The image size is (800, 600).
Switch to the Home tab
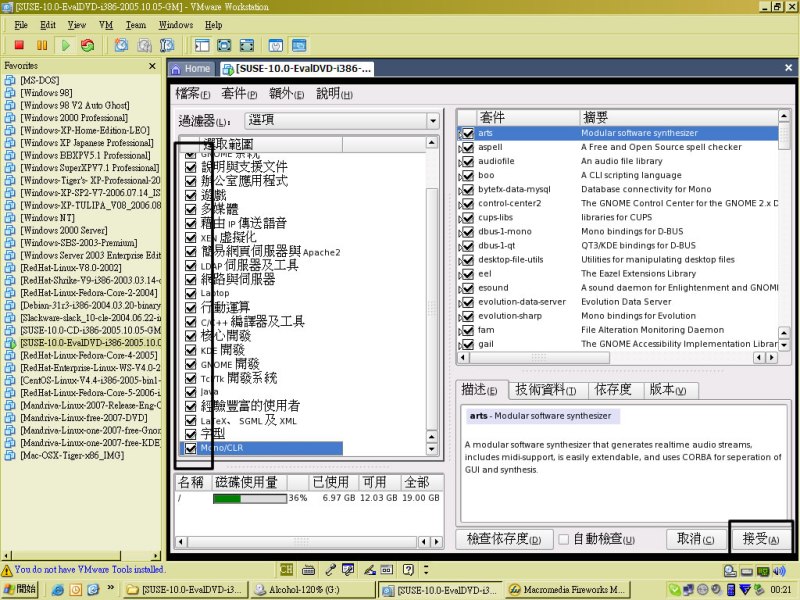190,69
